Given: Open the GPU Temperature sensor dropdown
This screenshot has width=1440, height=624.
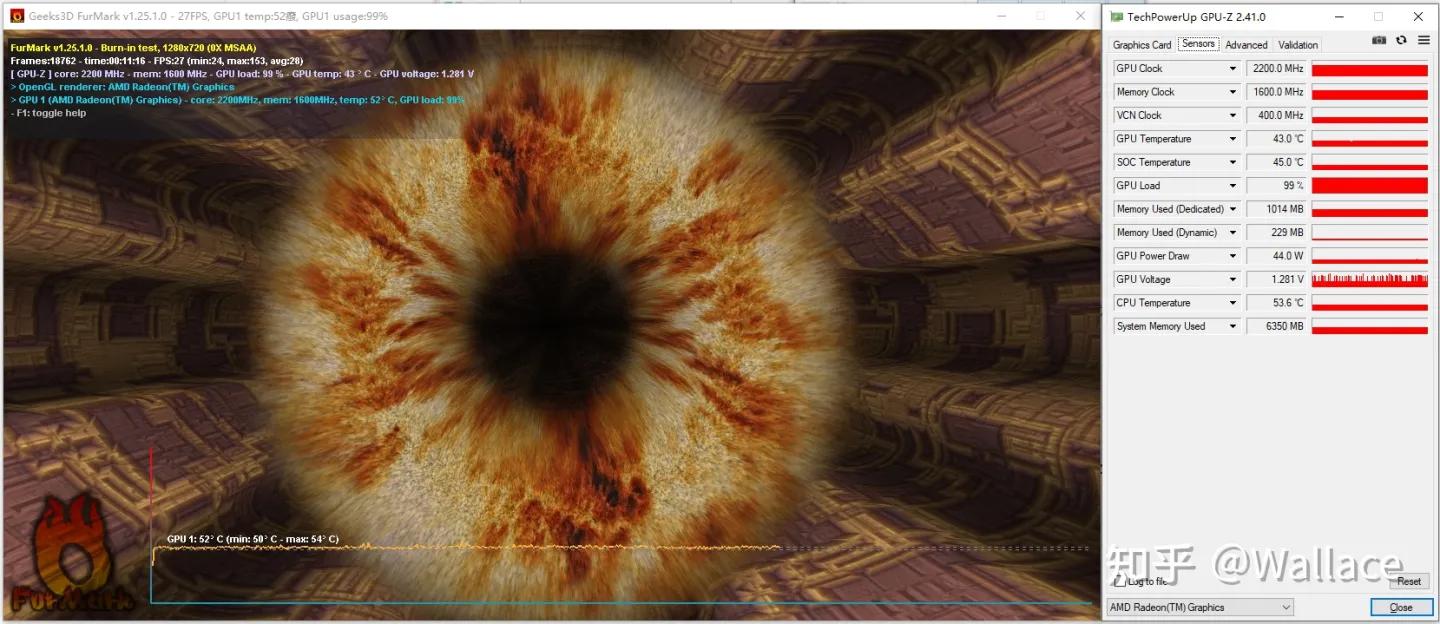Looking at the screenshot, I should point(1233,139).
